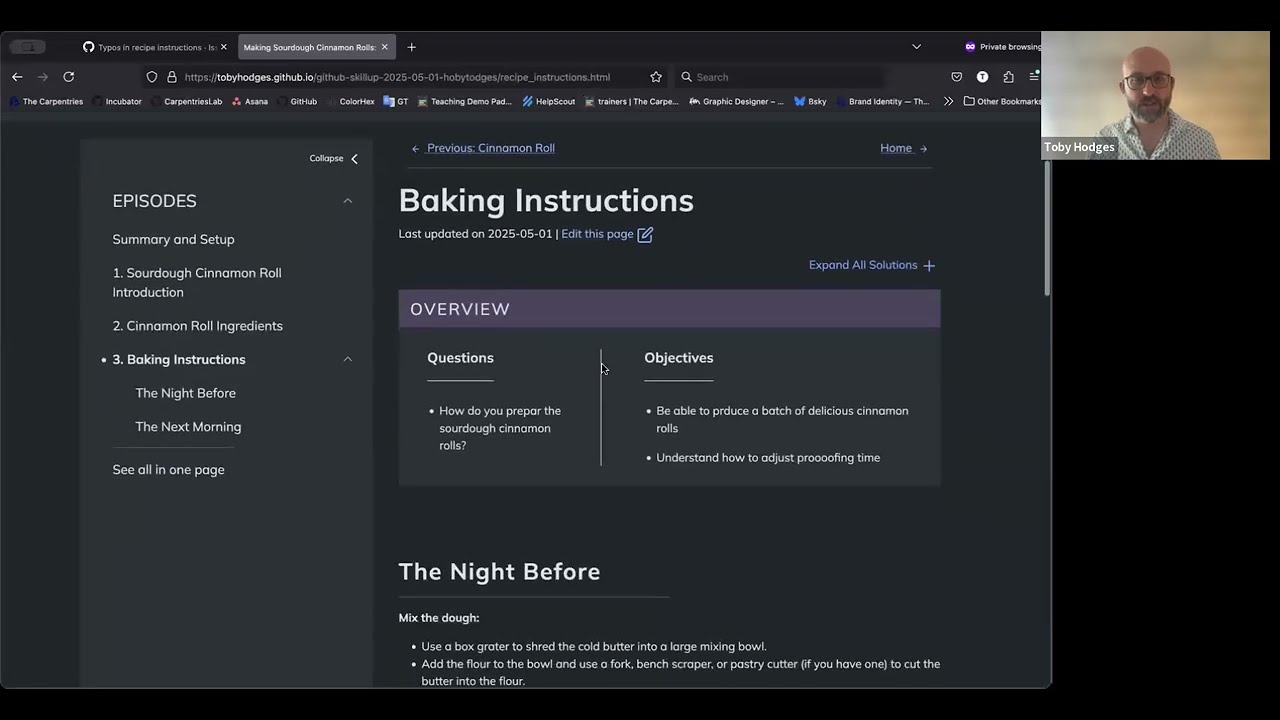Expand All Solutions

[871, 265]
